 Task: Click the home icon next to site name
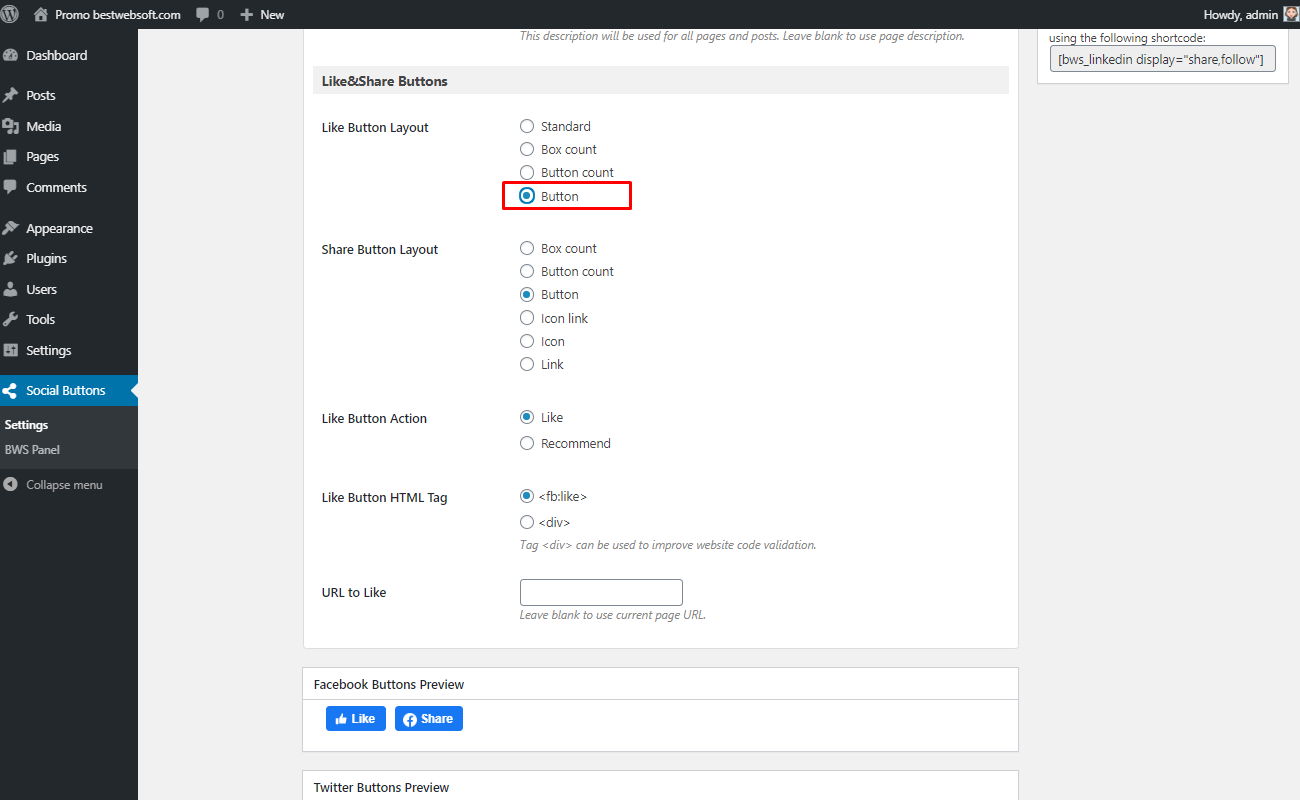[41, 14]
